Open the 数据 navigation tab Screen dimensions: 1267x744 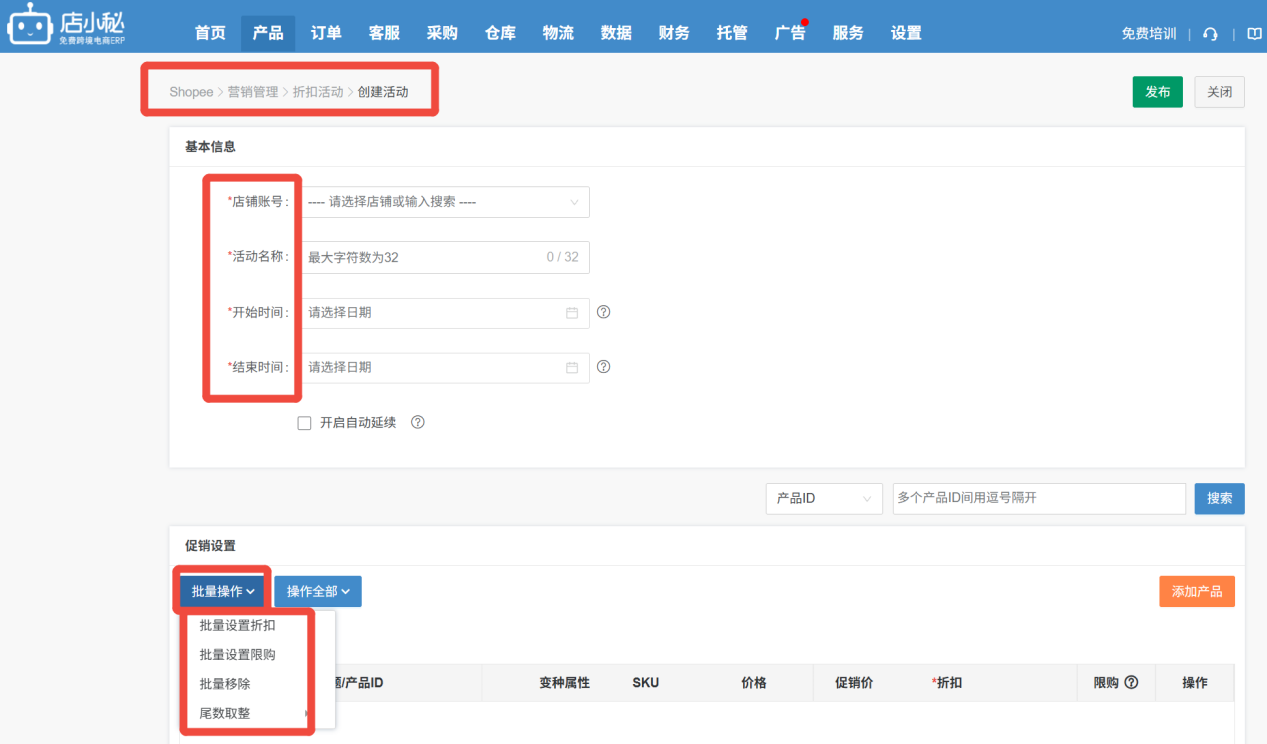click(616, 33)
